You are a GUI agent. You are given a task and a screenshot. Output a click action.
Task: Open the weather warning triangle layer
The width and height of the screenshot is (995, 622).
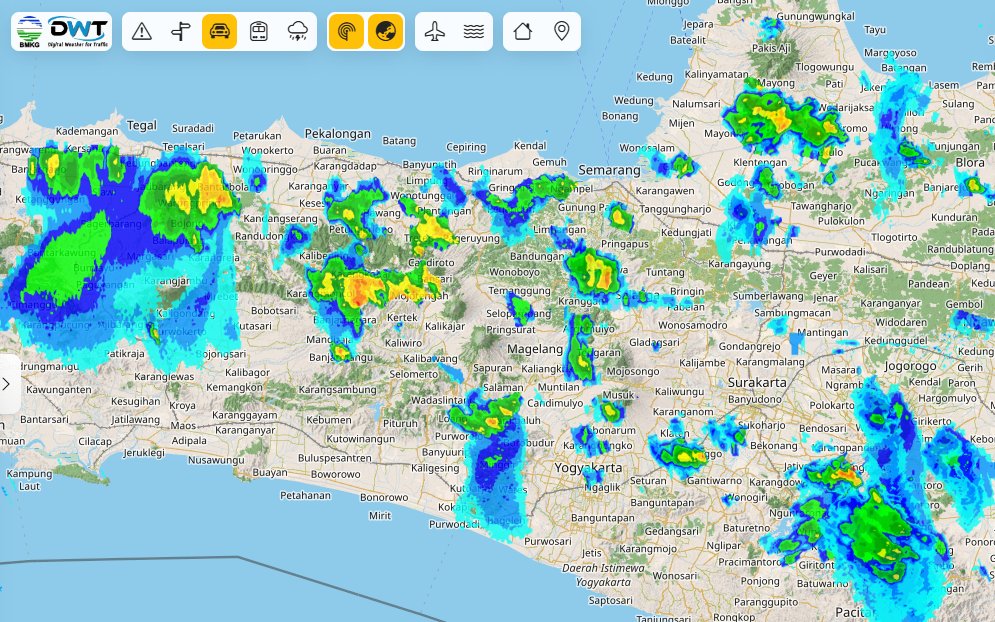[x=142, y=31]
